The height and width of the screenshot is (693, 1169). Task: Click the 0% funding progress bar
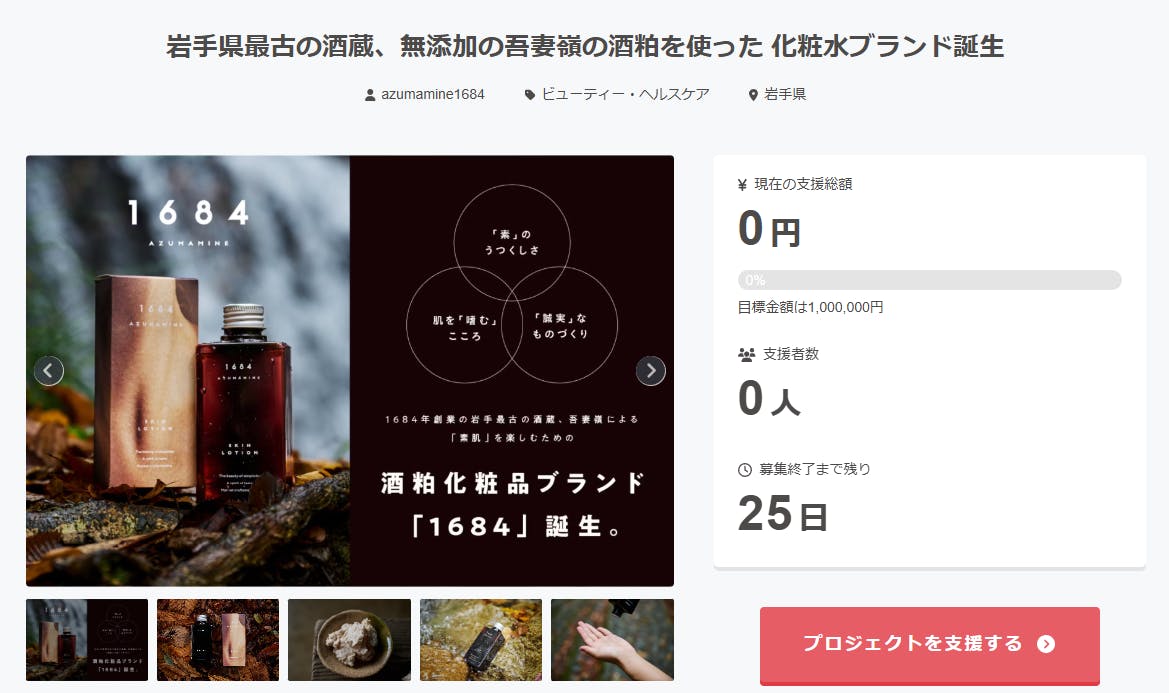(930, 280)
